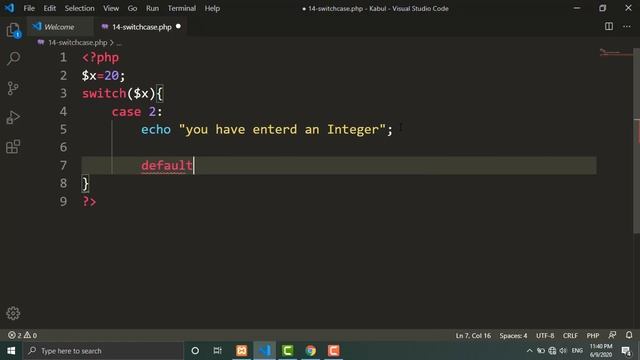
Task: Click the ENG input language indicator
Action: coord(577,351)
